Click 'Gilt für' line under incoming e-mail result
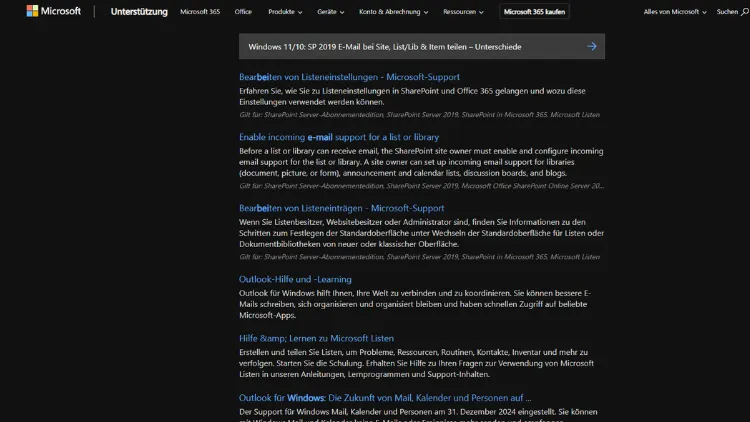Screen dimensions: 750x422 point(421,186)
